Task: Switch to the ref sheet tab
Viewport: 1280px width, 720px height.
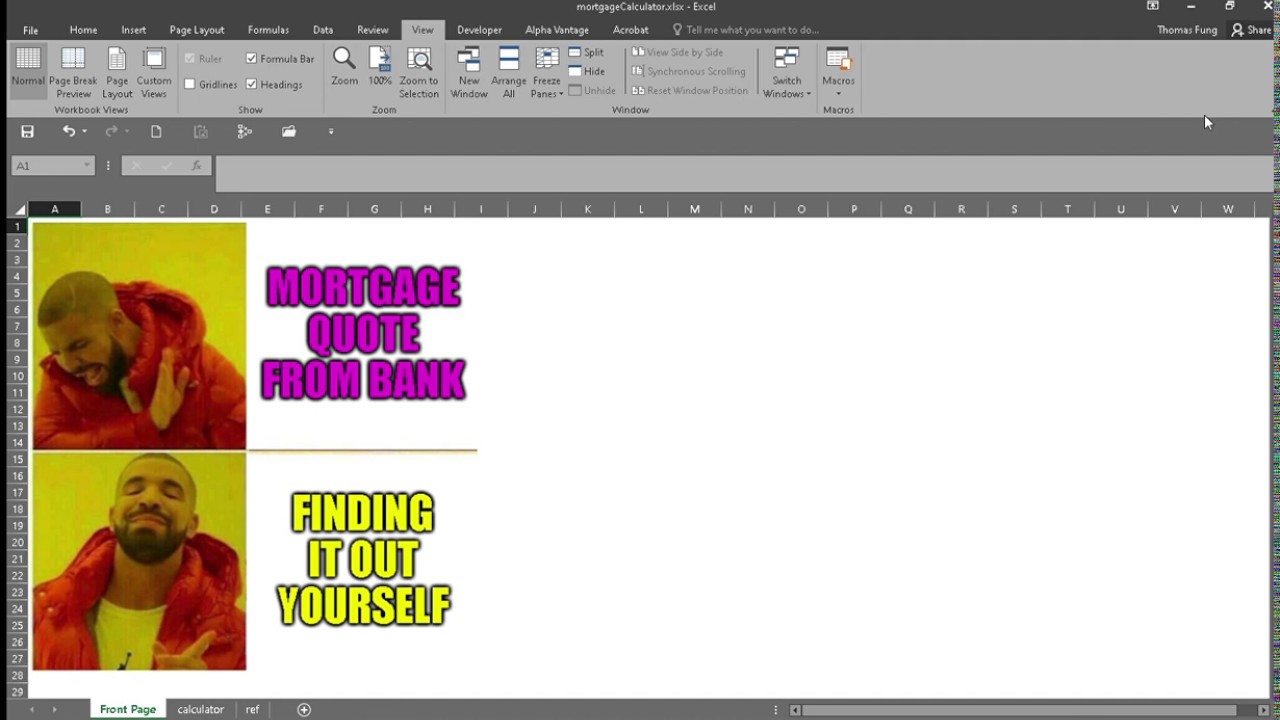Action: [252, 709]
